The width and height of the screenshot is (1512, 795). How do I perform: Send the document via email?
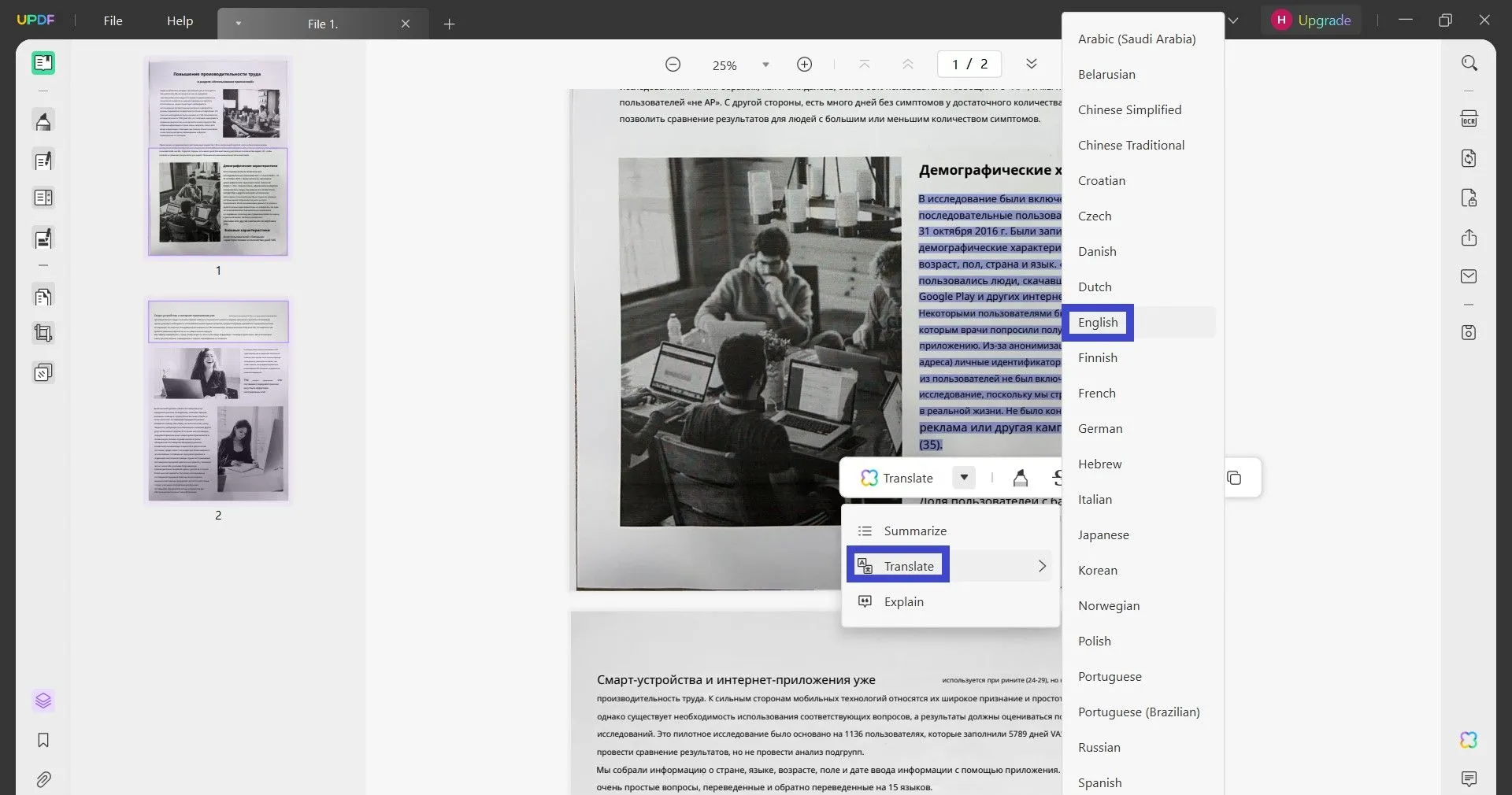(x=1469, y=276)
